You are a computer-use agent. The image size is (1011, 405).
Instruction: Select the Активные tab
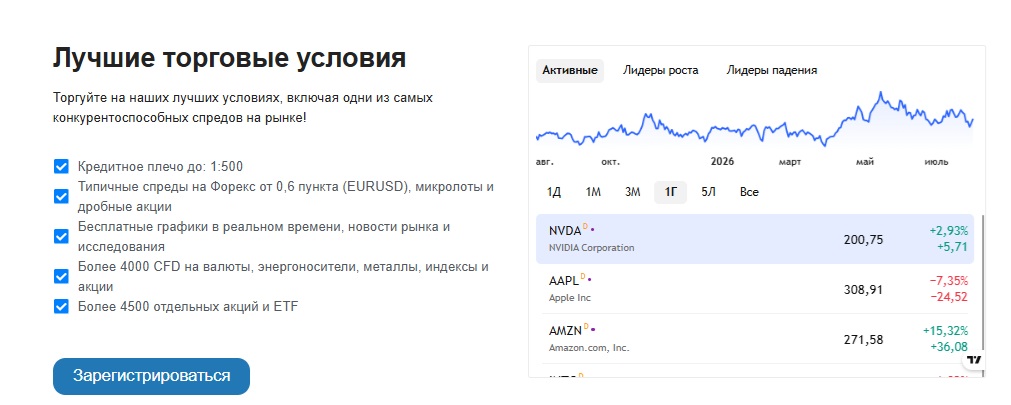[x=570, y=70]
